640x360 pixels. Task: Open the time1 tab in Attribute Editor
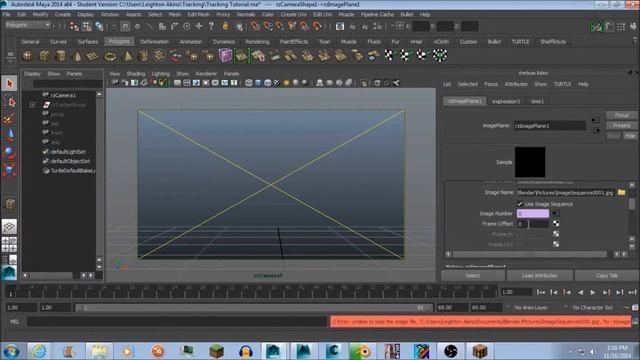(537, 101)
